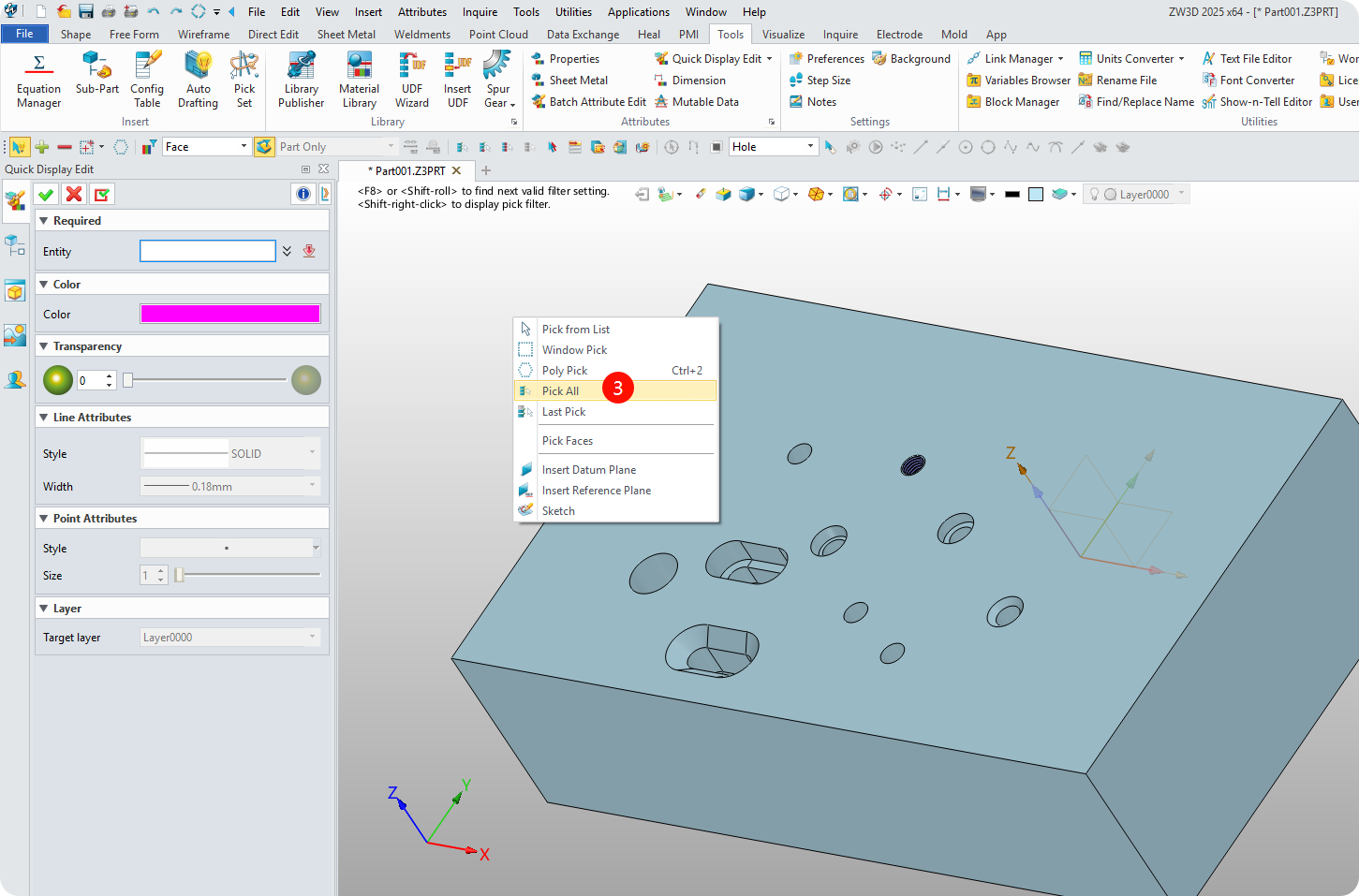This screenshot has height=896, width=1359.
Task: Open the Font Converter
Action: [1248, 81]
